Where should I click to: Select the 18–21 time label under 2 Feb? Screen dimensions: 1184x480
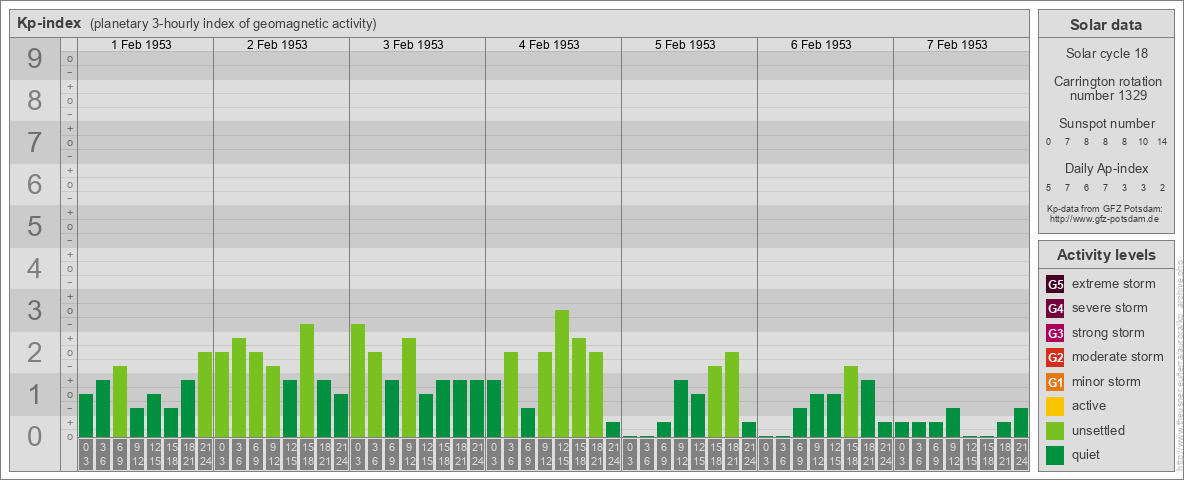click(324, 455)
